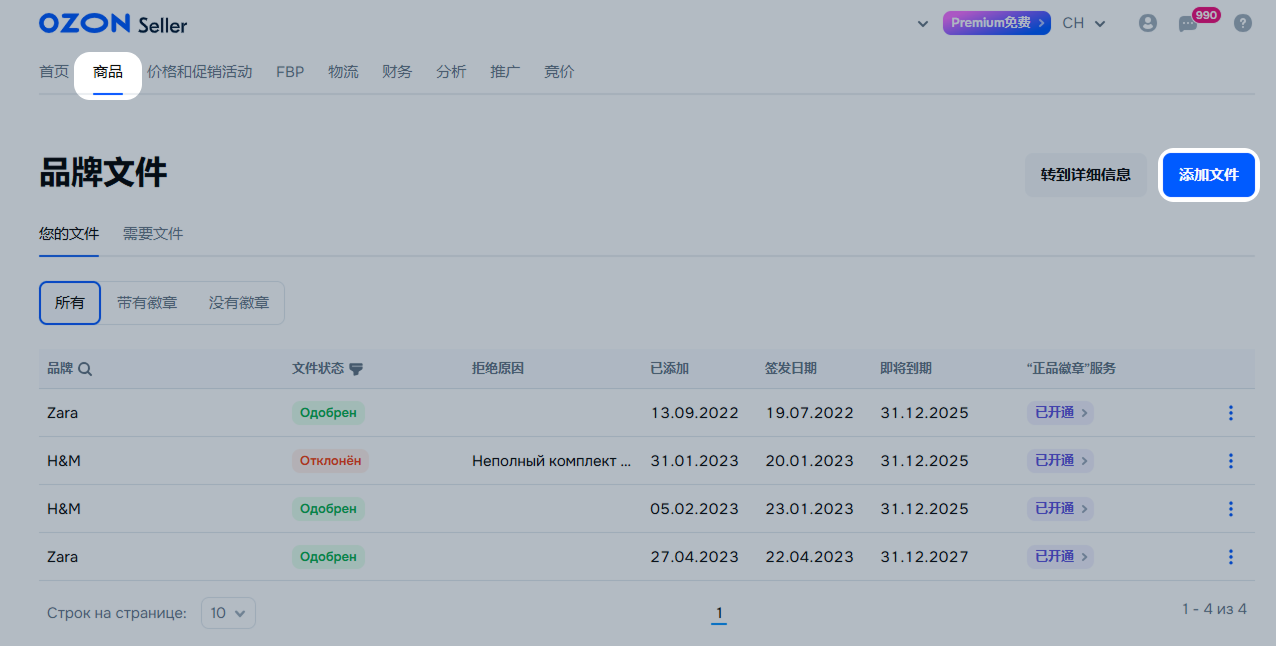The height and width of the screenshot is (646, 1276).
Task: Click Одобрен status in Zara 27.04.2023 row
Action: (x=328, y=557)
